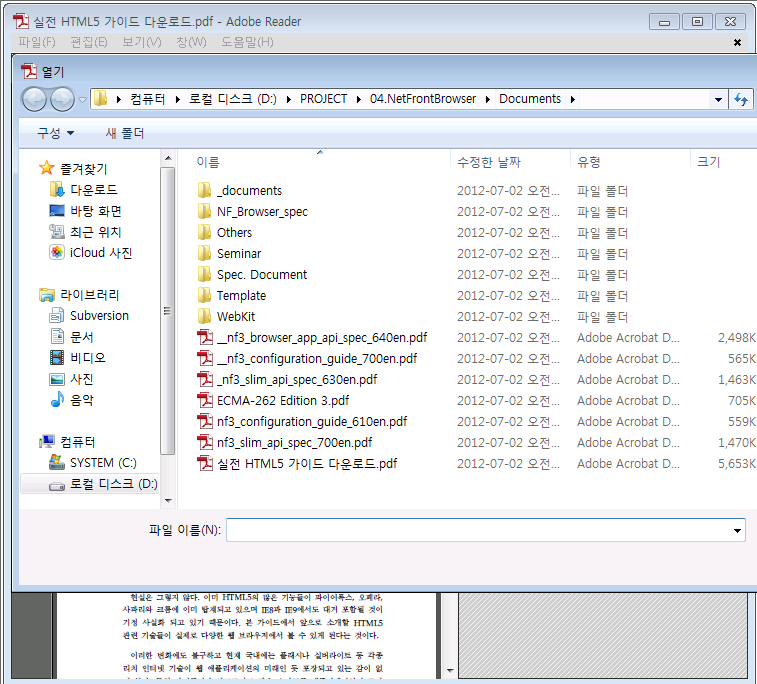Select 로컬 디스크 (D:) breadcrumb segment
The width and height of the screenshot is (757, 684).
point(233,99)
